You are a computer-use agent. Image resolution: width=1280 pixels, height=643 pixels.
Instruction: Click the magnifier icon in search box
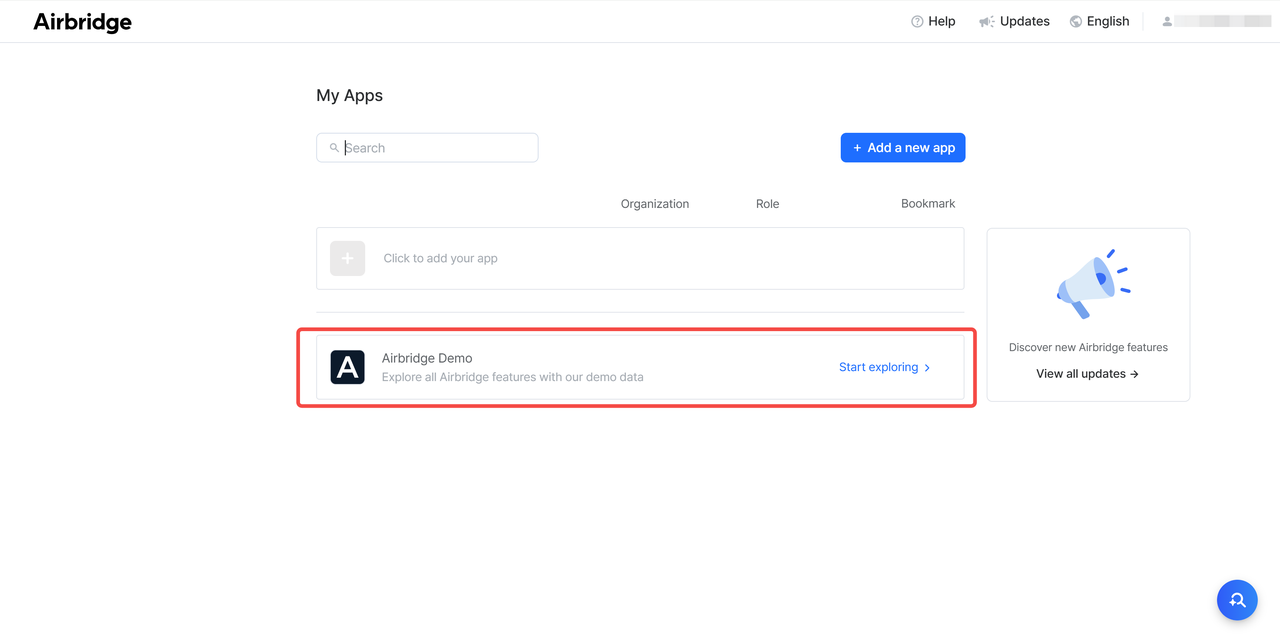click(x=334, y=148)
